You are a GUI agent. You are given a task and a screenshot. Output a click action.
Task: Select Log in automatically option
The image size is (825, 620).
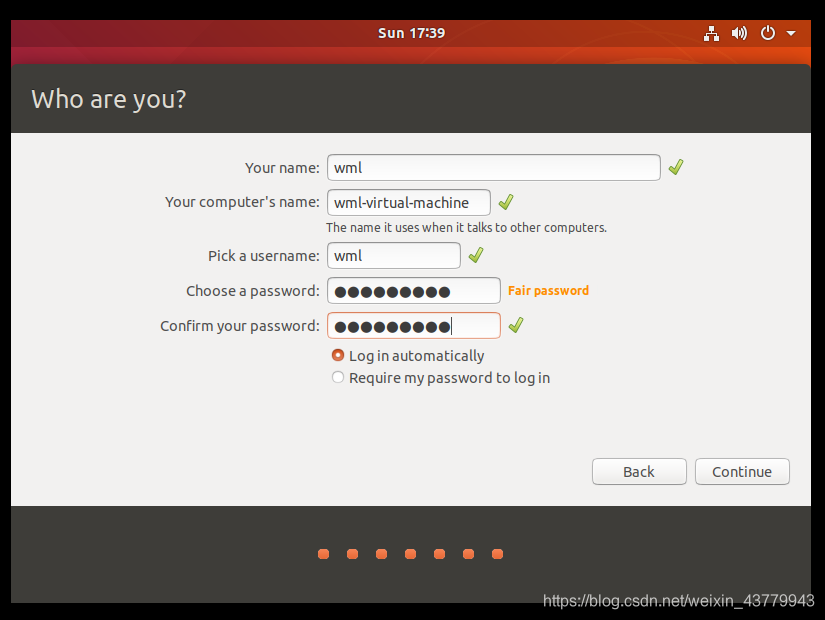click(x=408, y=356)
